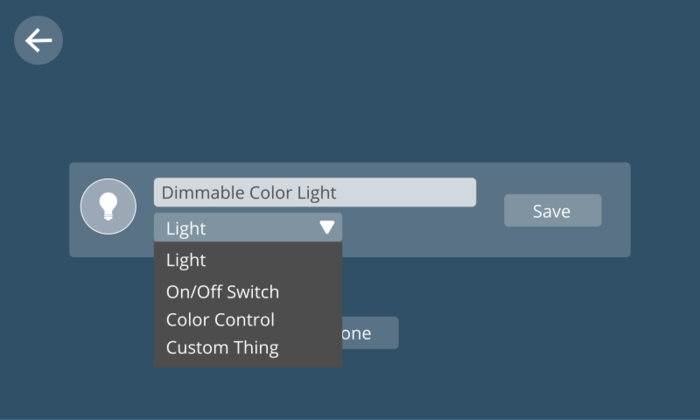
Task: Click the back arrow button
Action: coord(38,40)
